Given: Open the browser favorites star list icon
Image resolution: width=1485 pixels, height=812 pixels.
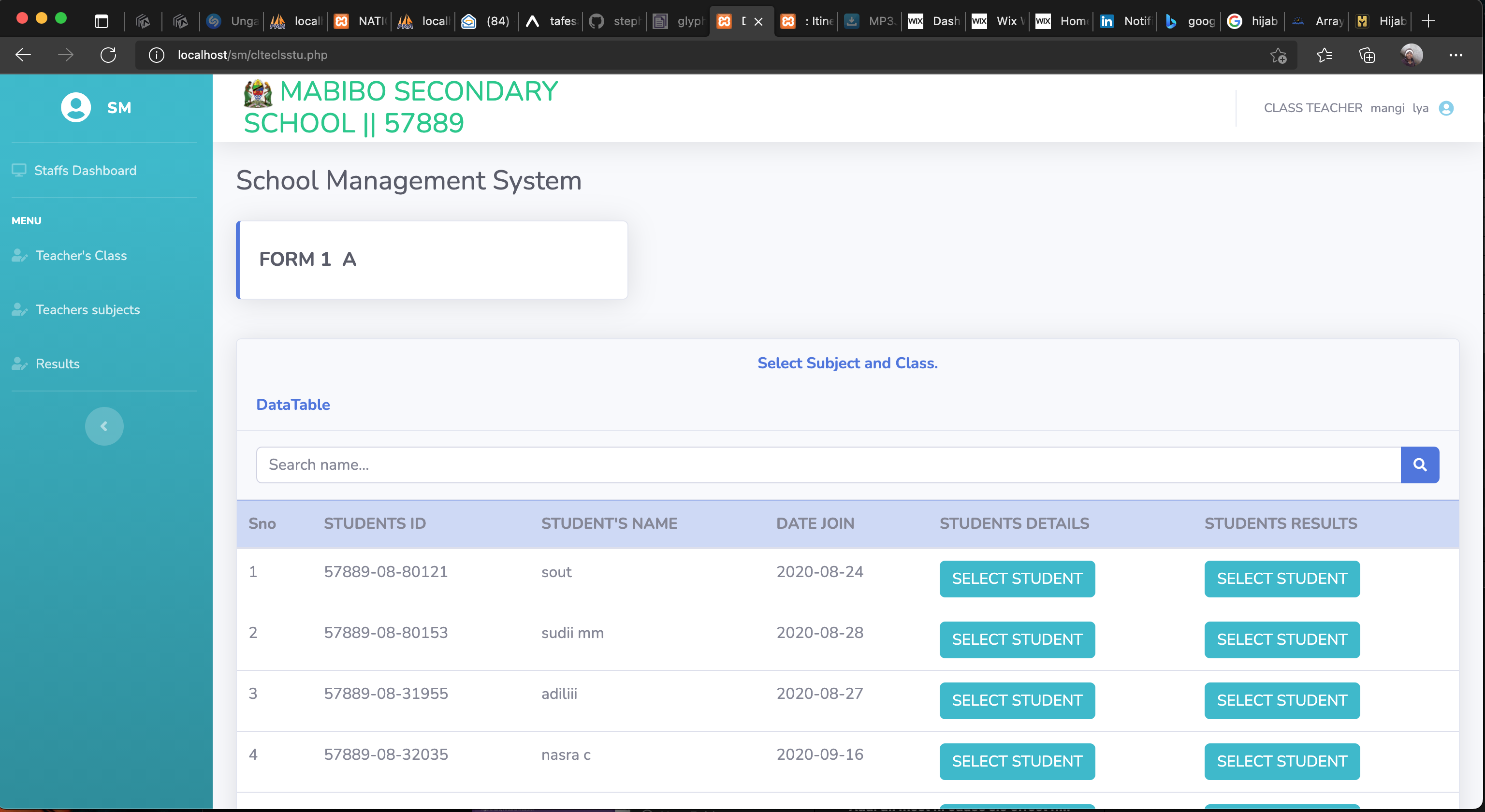Looking at the screenshot, I should pos(1324,55).
